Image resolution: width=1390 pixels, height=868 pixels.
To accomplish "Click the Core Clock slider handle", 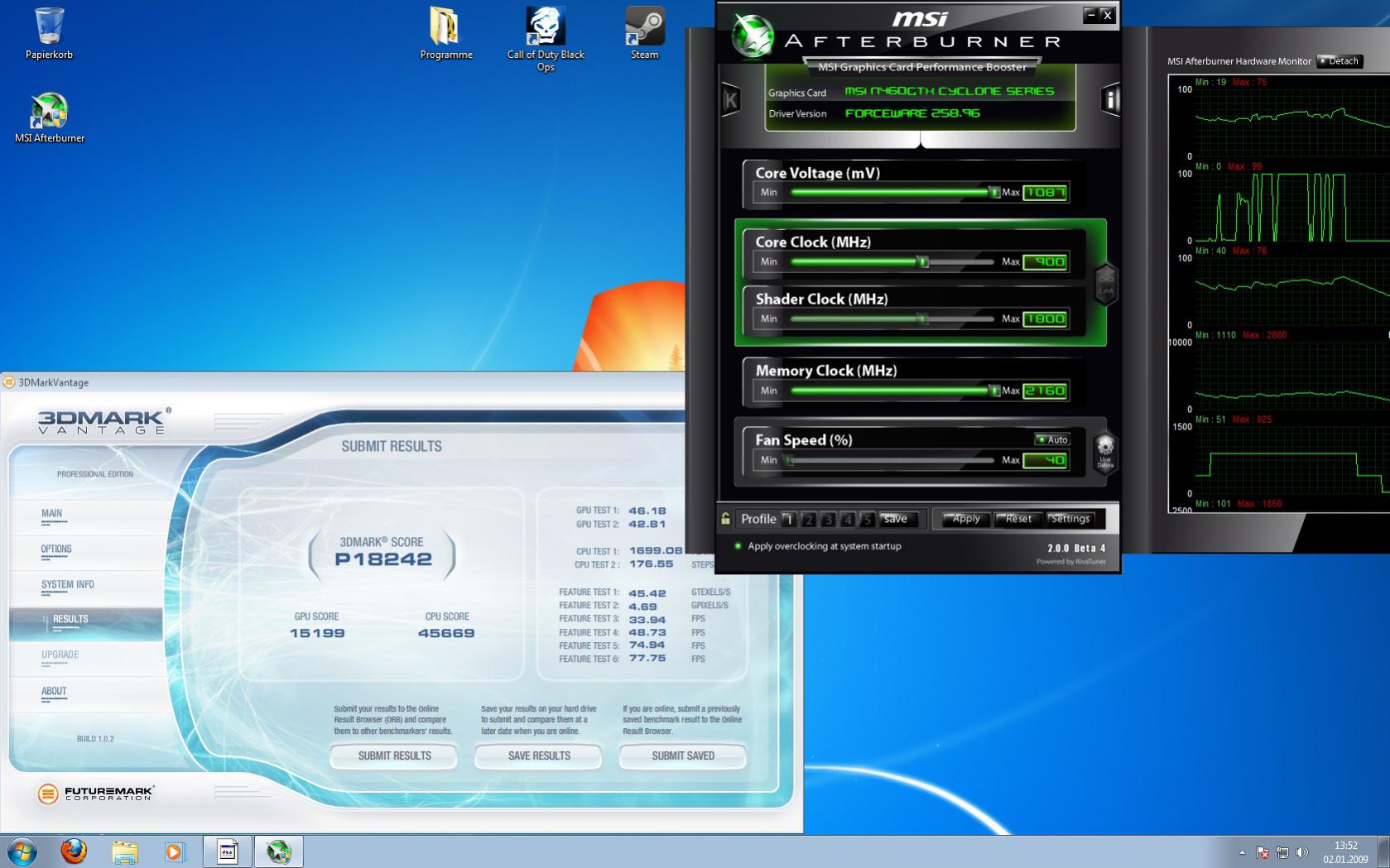I will click(x=922, y=262).
